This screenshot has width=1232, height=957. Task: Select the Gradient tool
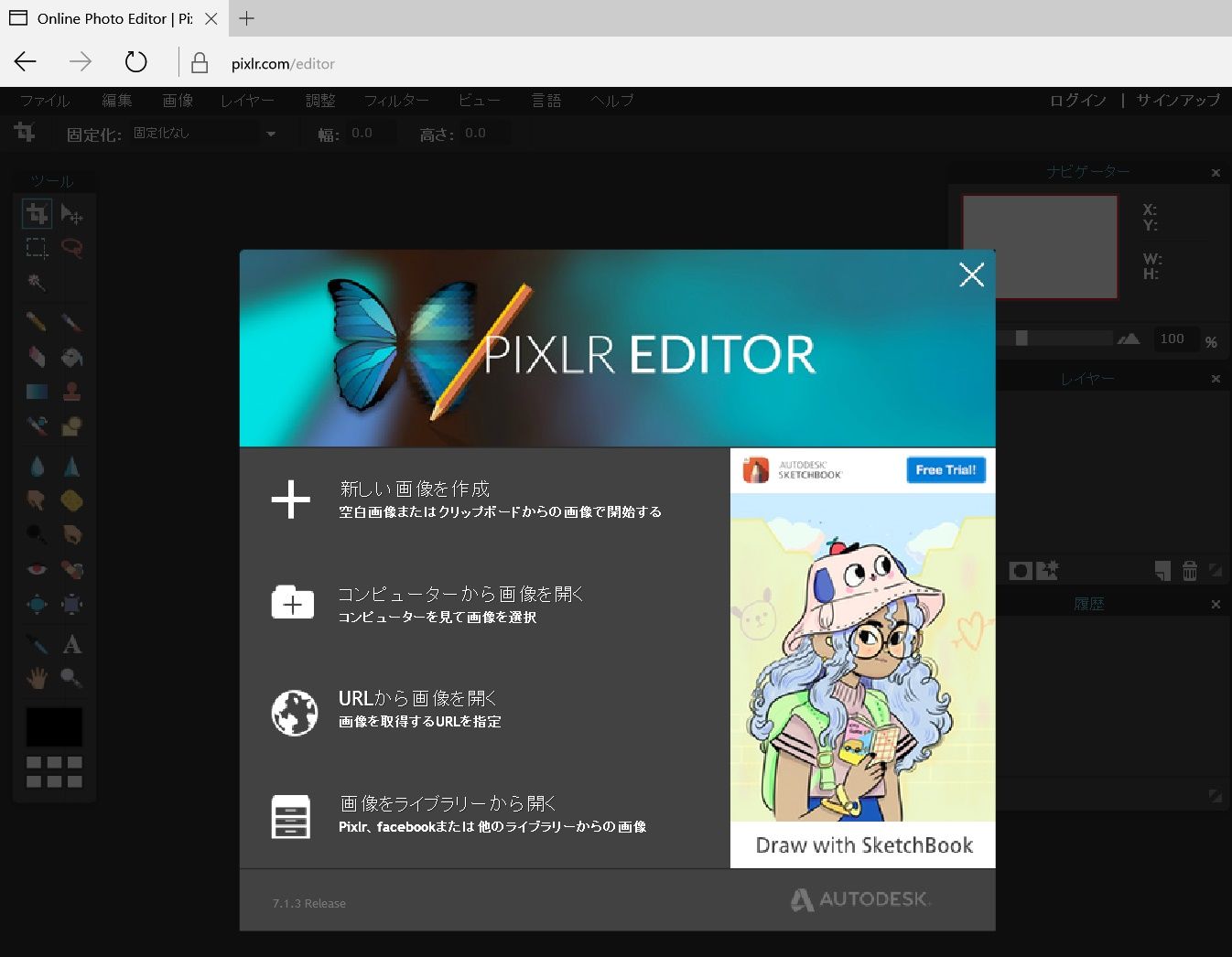pos(37,392)
